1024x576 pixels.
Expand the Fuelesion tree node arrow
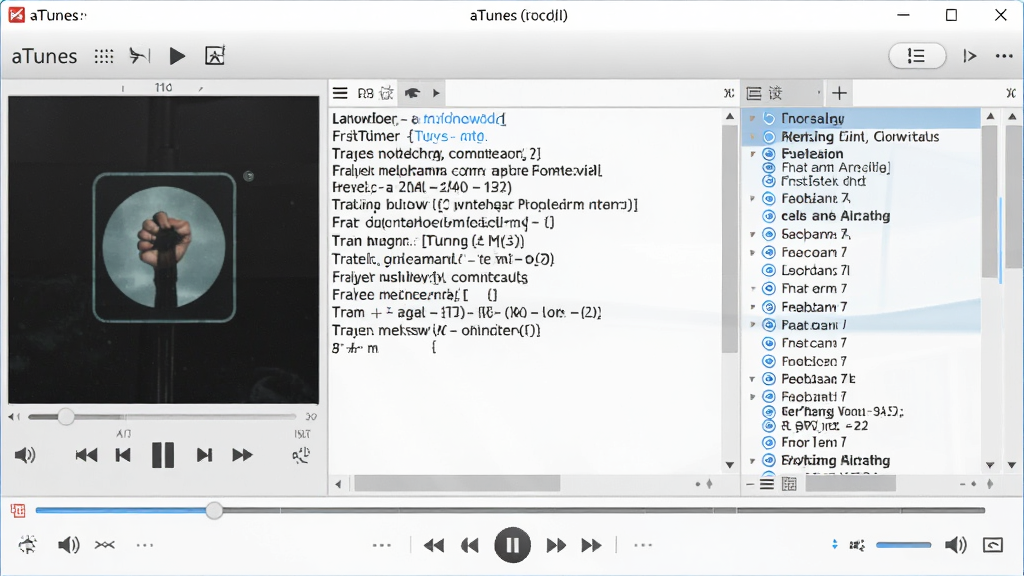point(753,154)
